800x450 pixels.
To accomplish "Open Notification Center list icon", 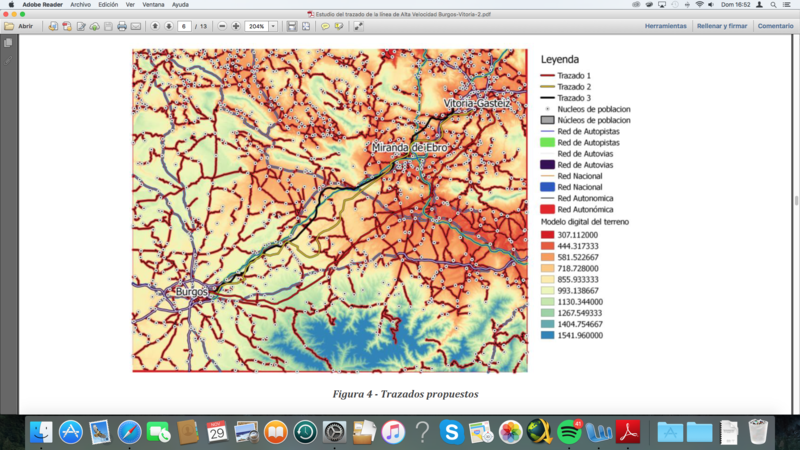I will point(787,5).
